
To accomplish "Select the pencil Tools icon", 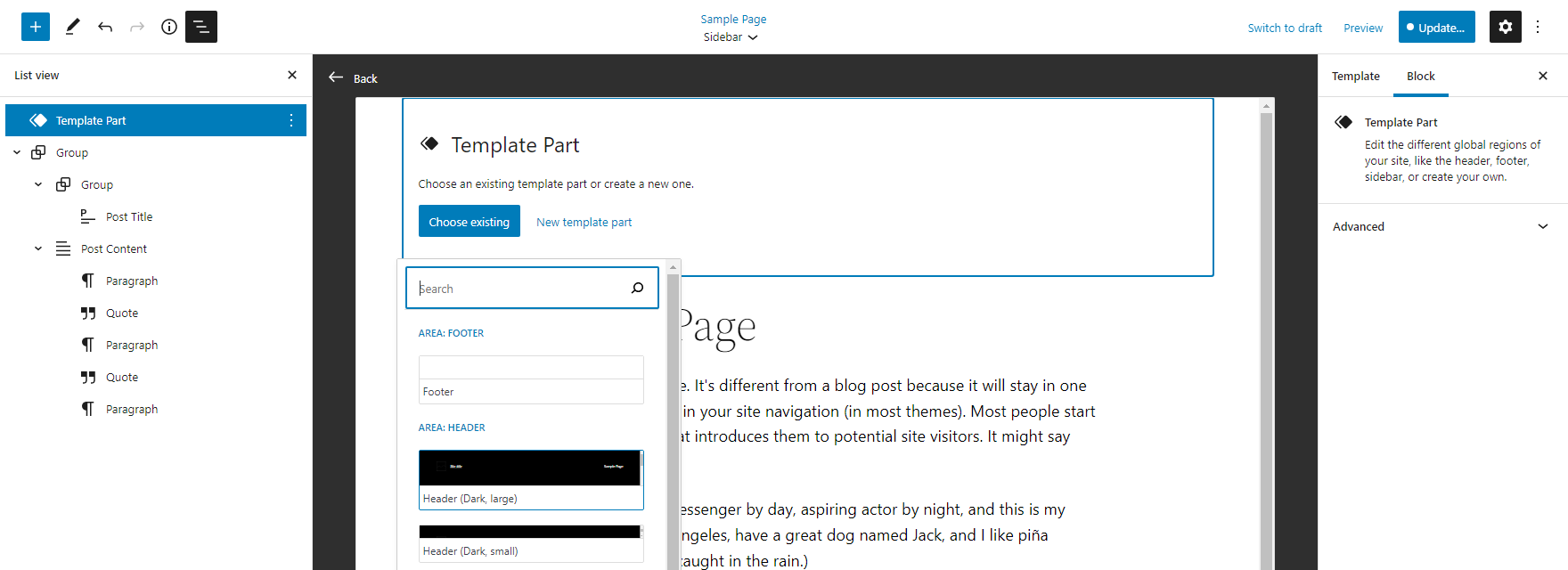I will pyautogui.click(x=73, y=27).
